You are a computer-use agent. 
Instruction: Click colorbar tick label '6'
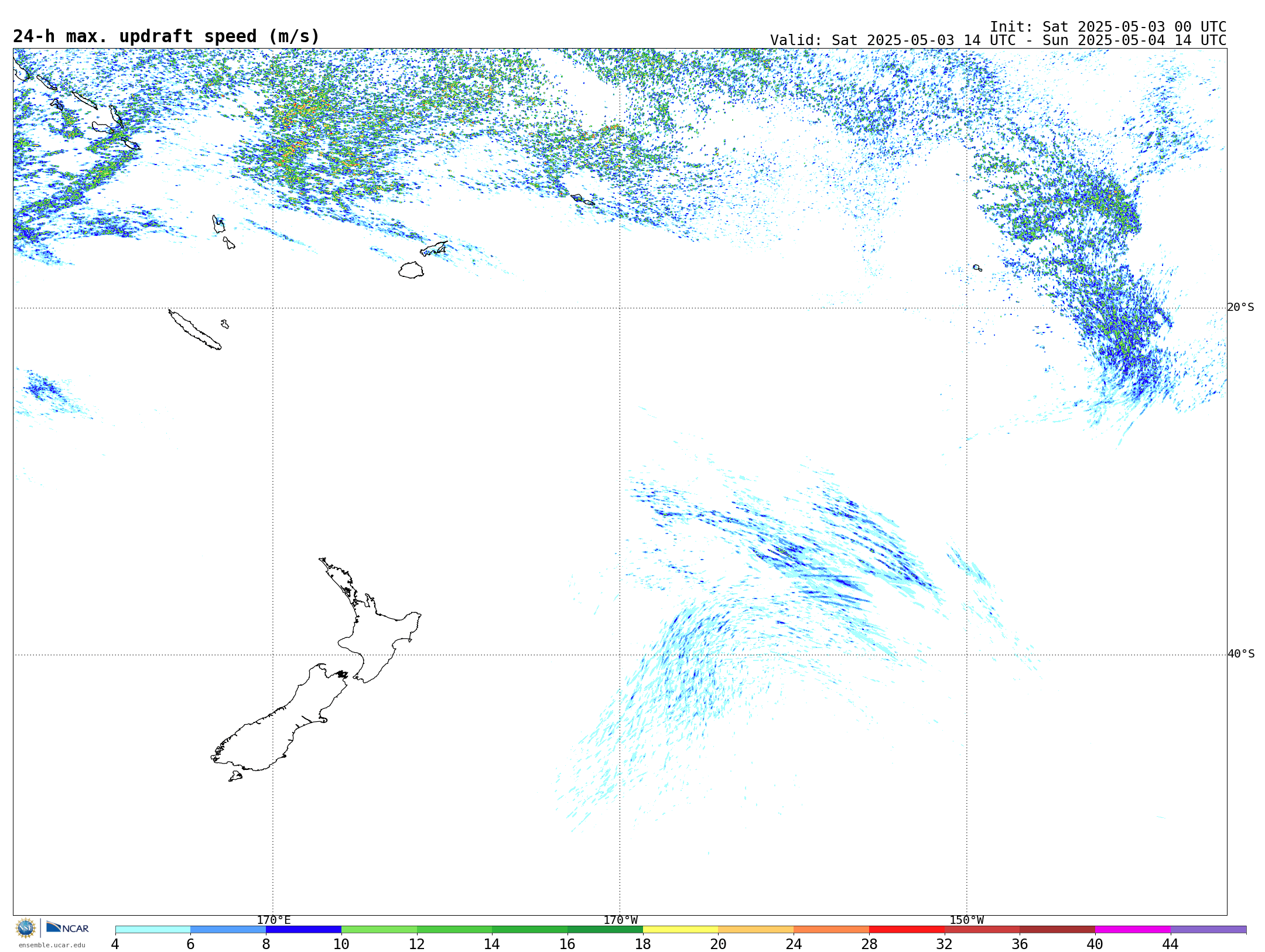point(190,944)
